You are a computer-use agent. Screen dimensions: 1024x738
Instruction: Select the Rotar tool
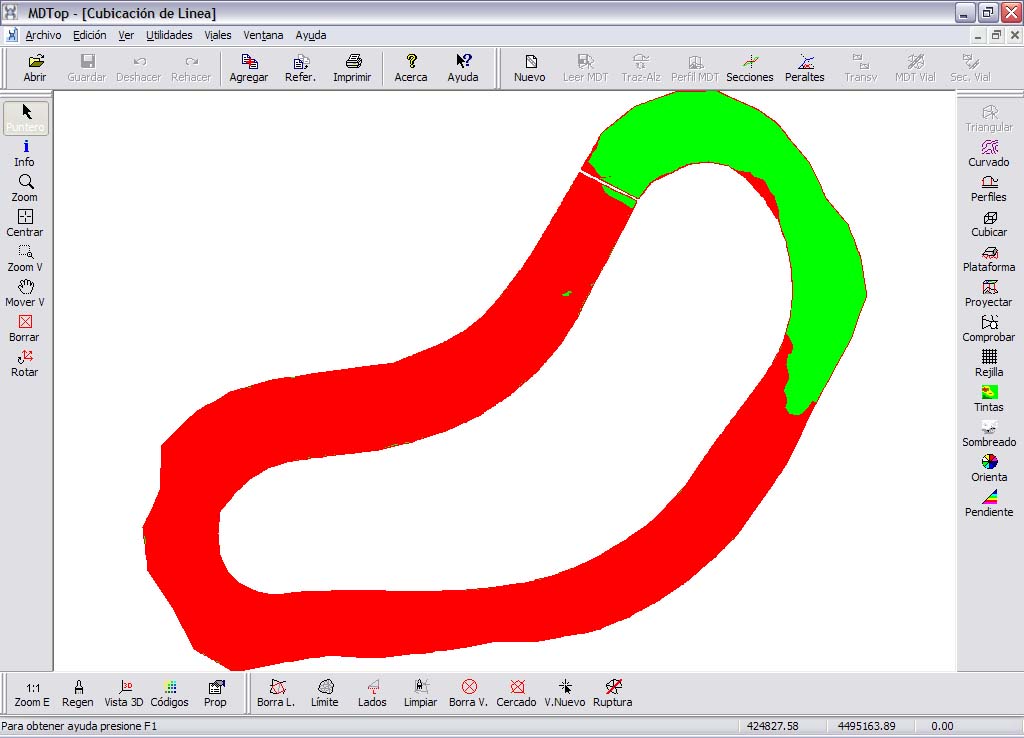[x=25, y=364]
